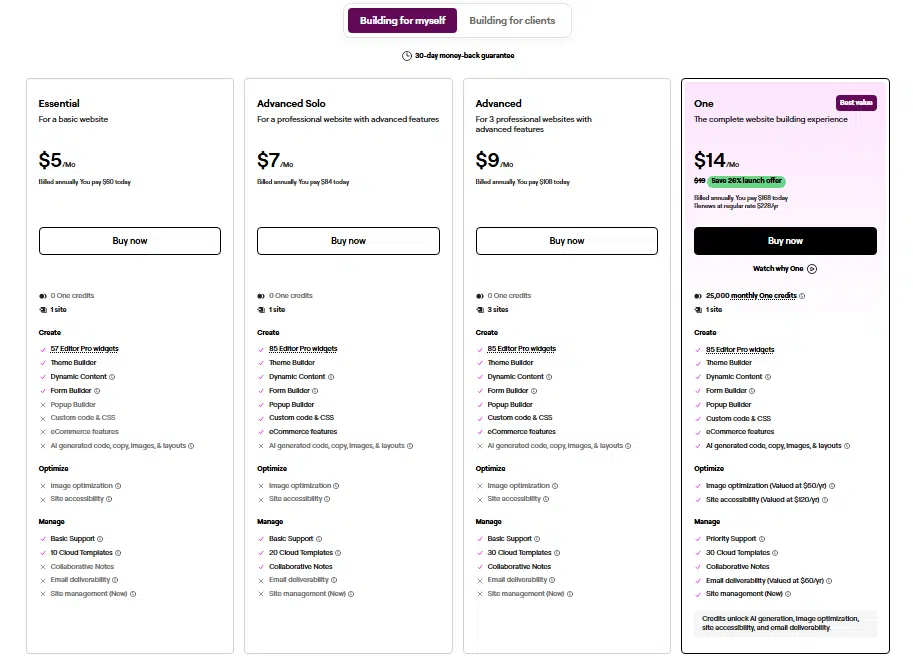Image resolution: width=913 pixels, height=663 pixels.
Task: Click the X beside eCommerce features in Essential
Action: 44,431
